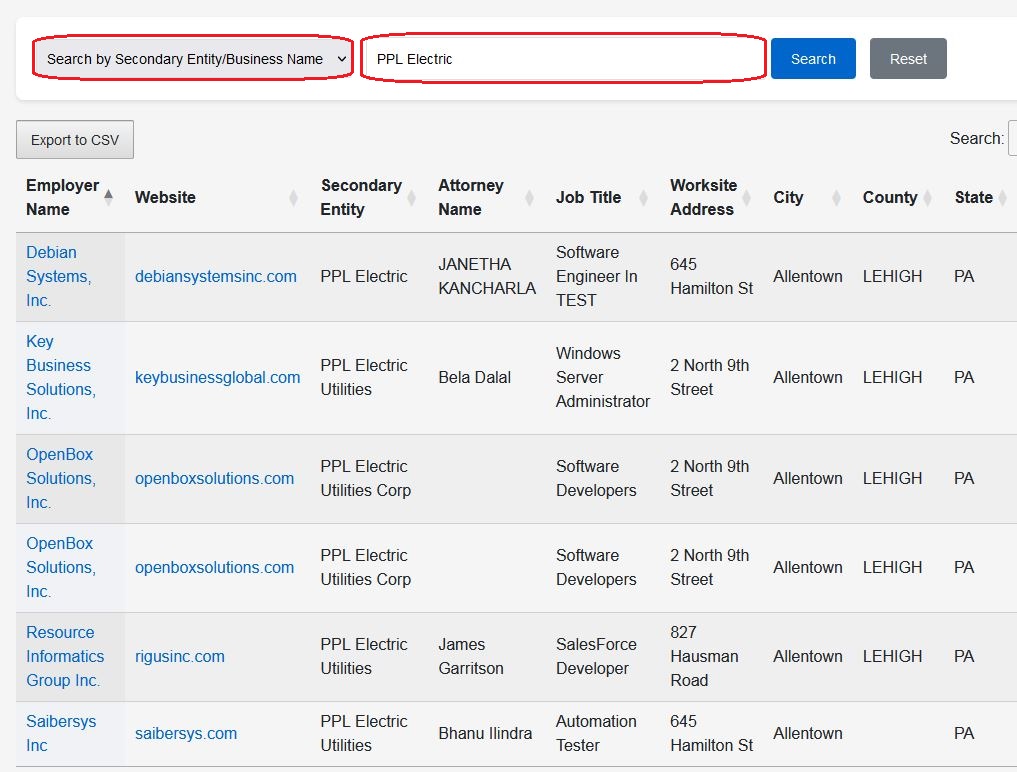This screenshot has height=772, width=1017.
Task: Select Allentown city in the Saibersys row
Action: pyautogui.click(x=808, y=733)
